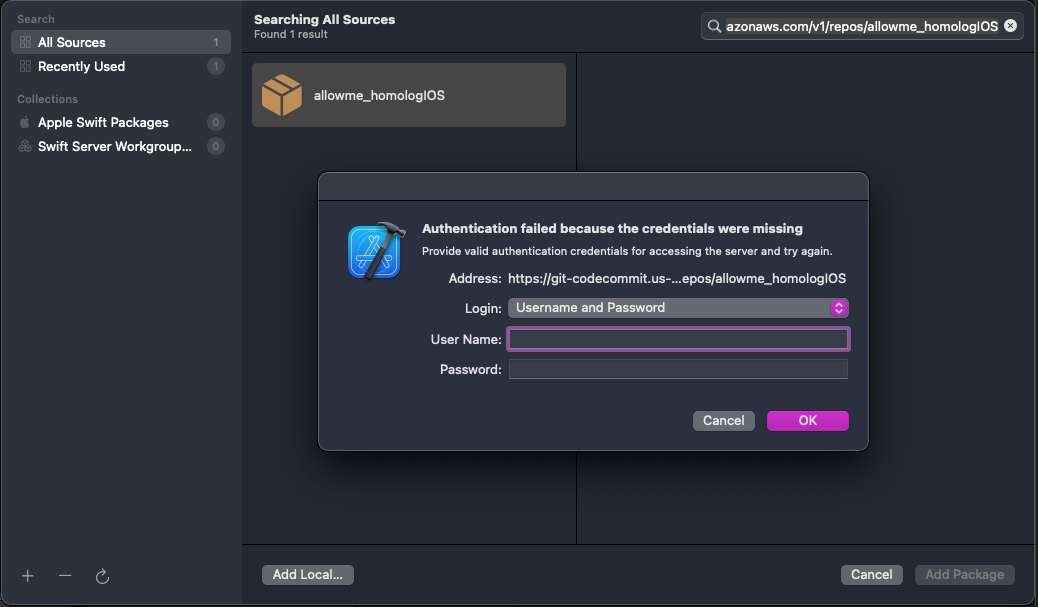Click the 'Found 1 result' text

[x=291, y=34]
